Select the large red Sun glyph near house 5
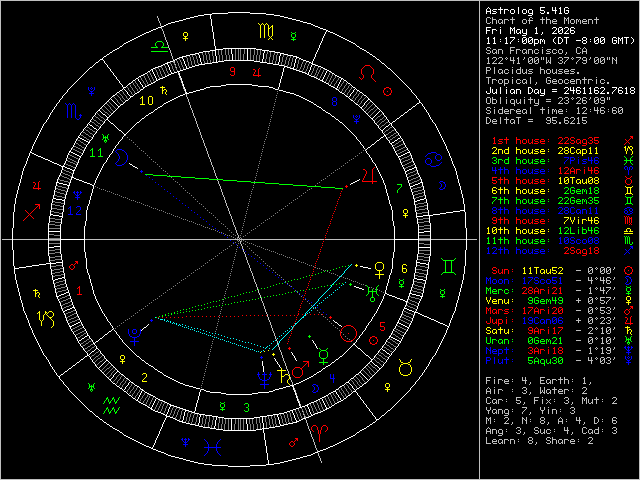640x480 pixels. click(x=348, y=333)
